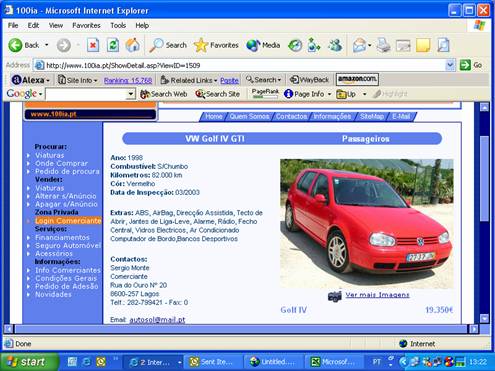
Task: Click the Go button next to the address bar
Action: pyautogui.click(x=471, y=65)
